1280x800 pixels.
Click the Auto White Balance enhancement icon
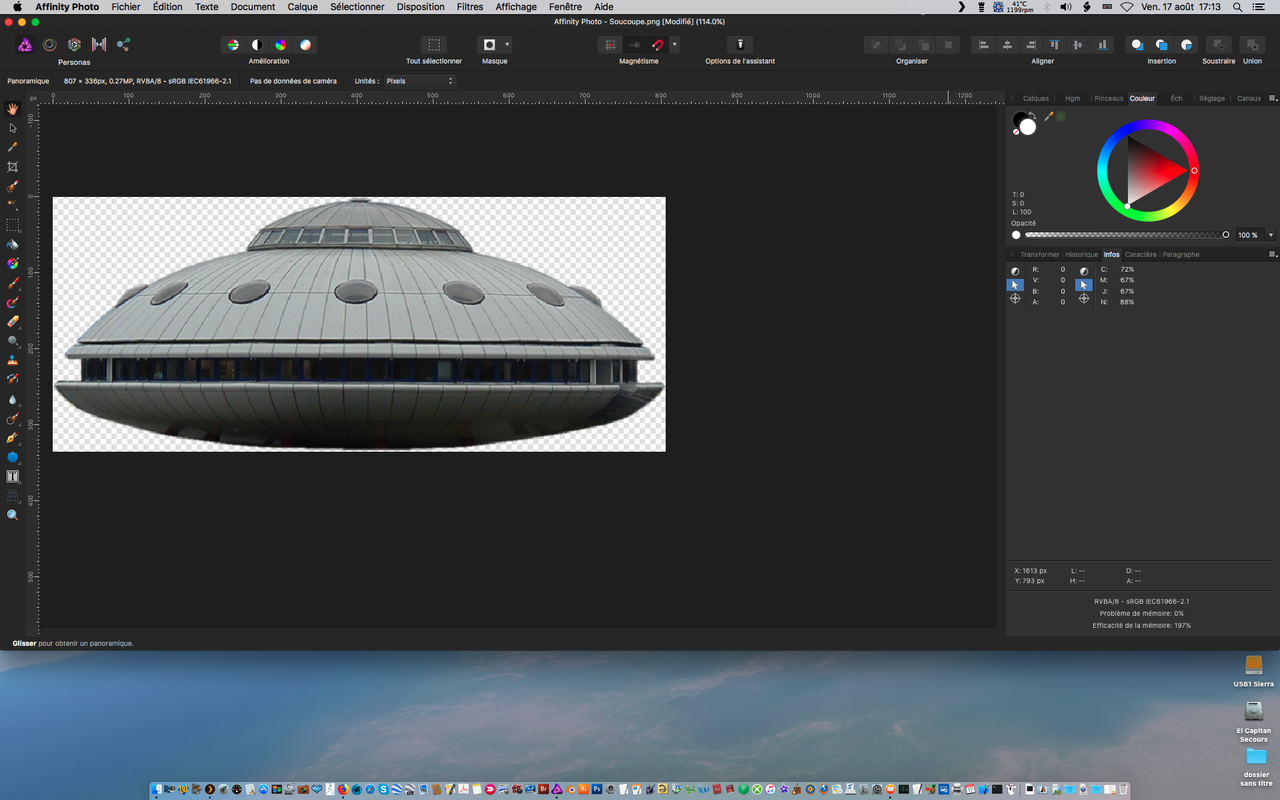pyautogui.click(x=305, y=45)
